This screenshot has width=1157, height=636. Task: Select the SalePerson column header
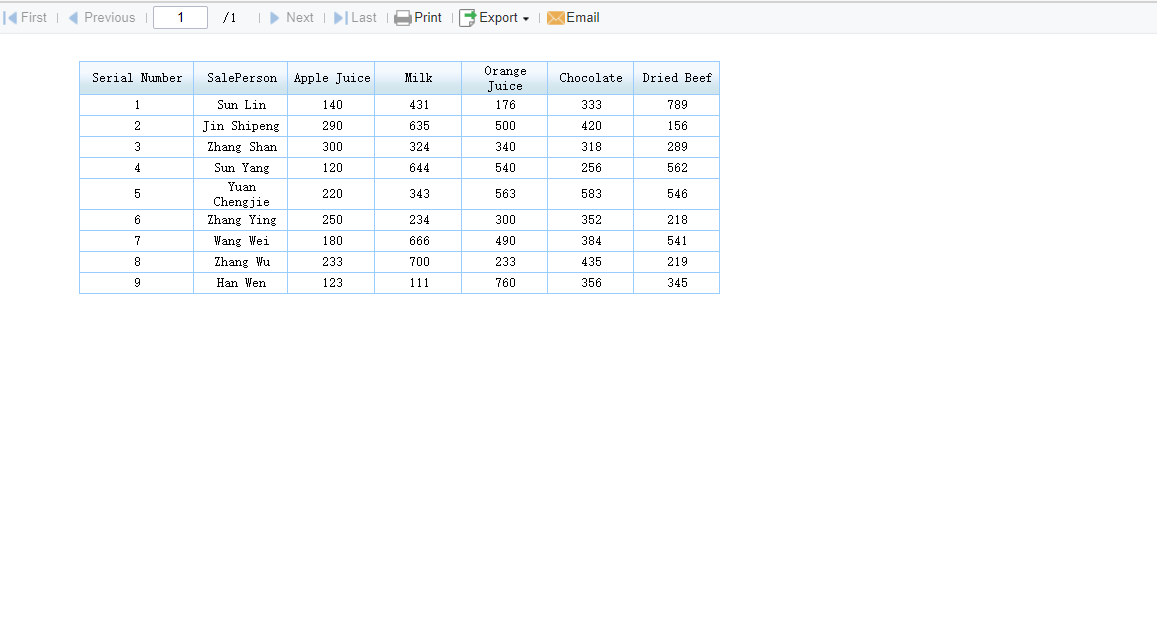point(241,77)
